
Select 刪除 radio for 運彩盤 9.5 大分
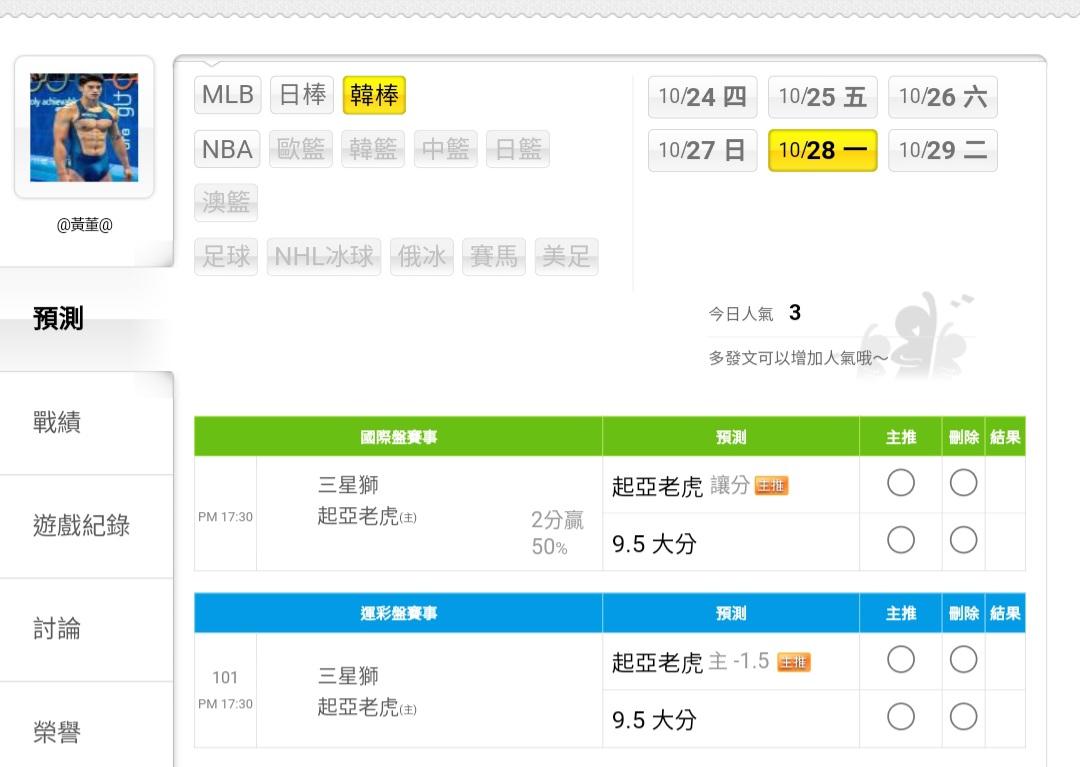[963, 717]
